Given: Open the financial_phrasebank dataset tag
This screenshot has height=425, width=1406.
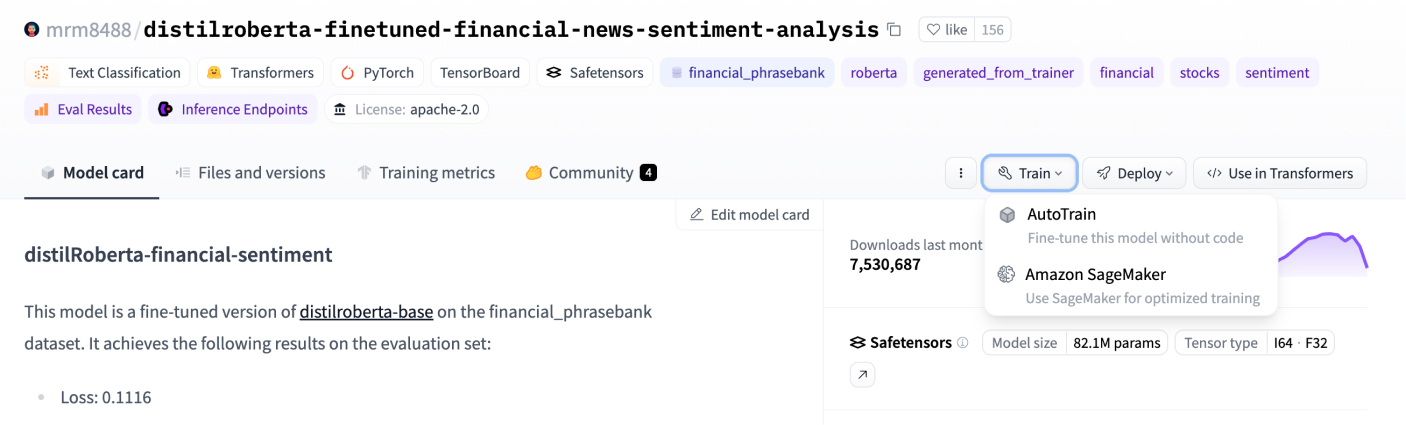Looking at the screenshot, I should tap(747, 73).
